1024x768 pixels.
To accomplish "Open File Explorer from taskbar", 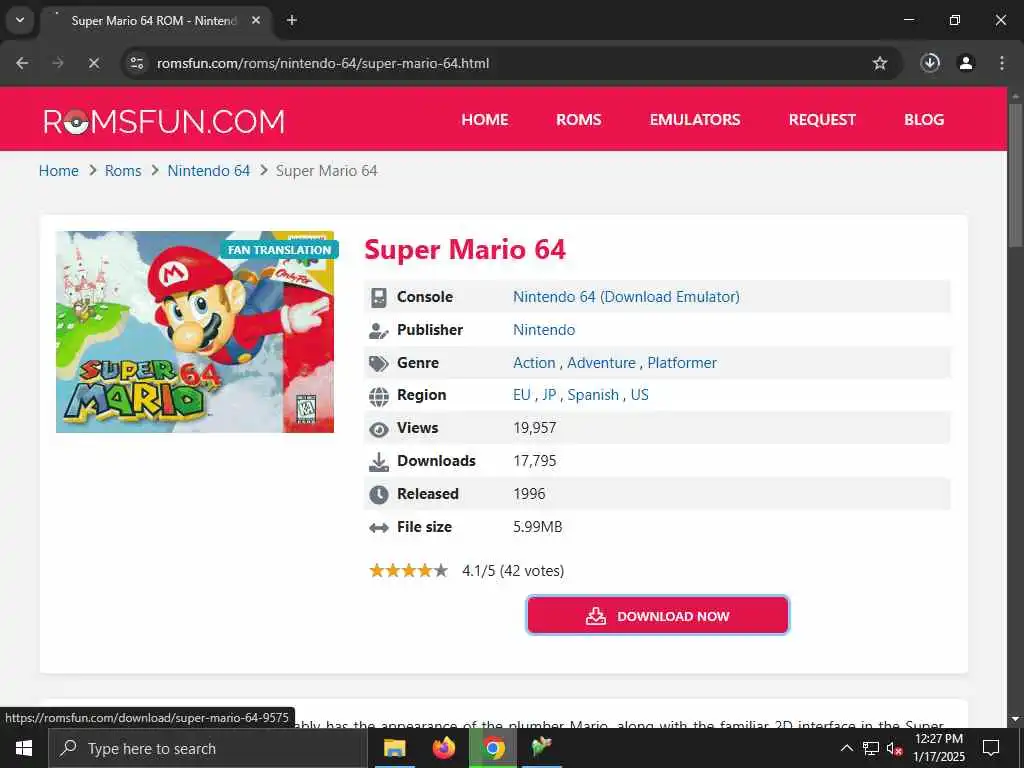I will coord(394,748).
